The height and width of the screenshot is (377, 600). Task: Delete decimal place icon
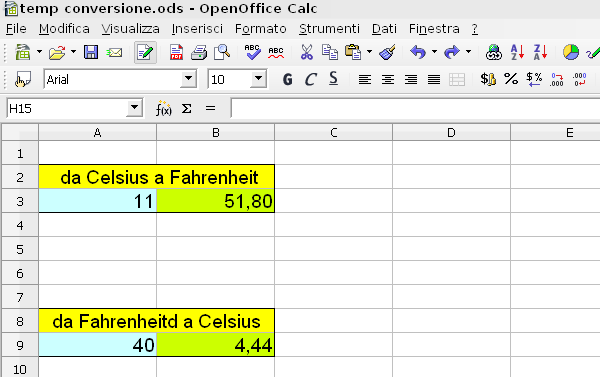(580, 79)
